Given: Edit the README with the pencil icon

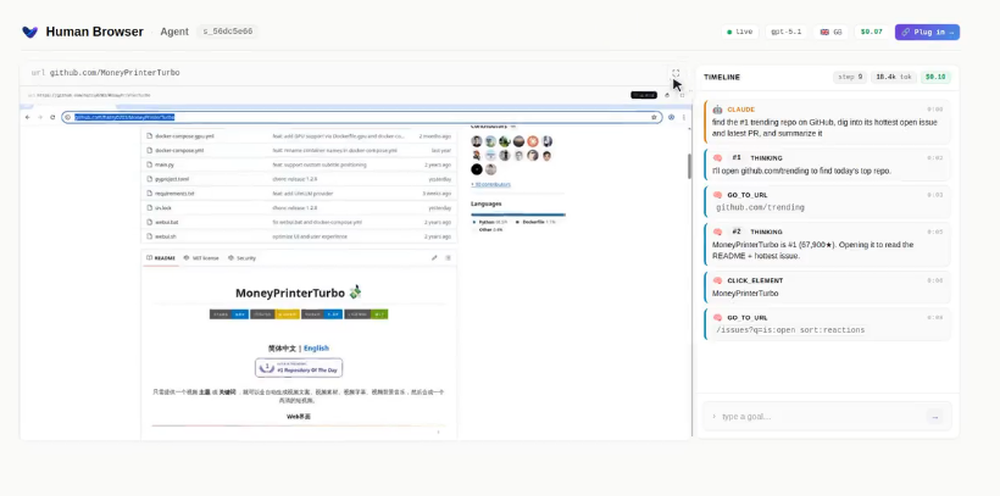Looking at the screenshot, I should pos(434,258).
